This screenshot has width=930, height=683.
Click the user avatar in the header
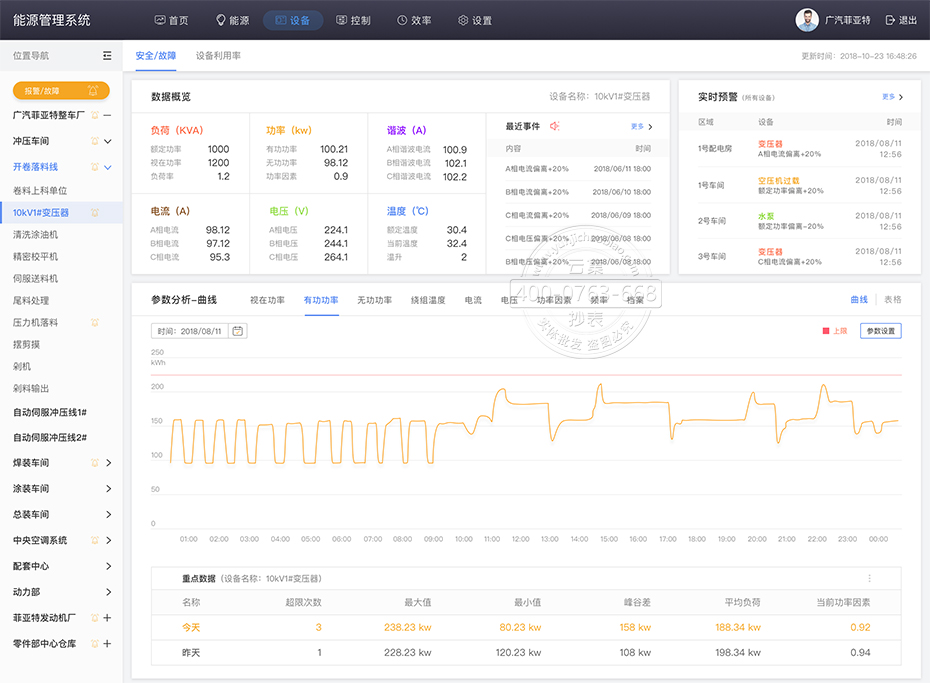tap(806, 20)
